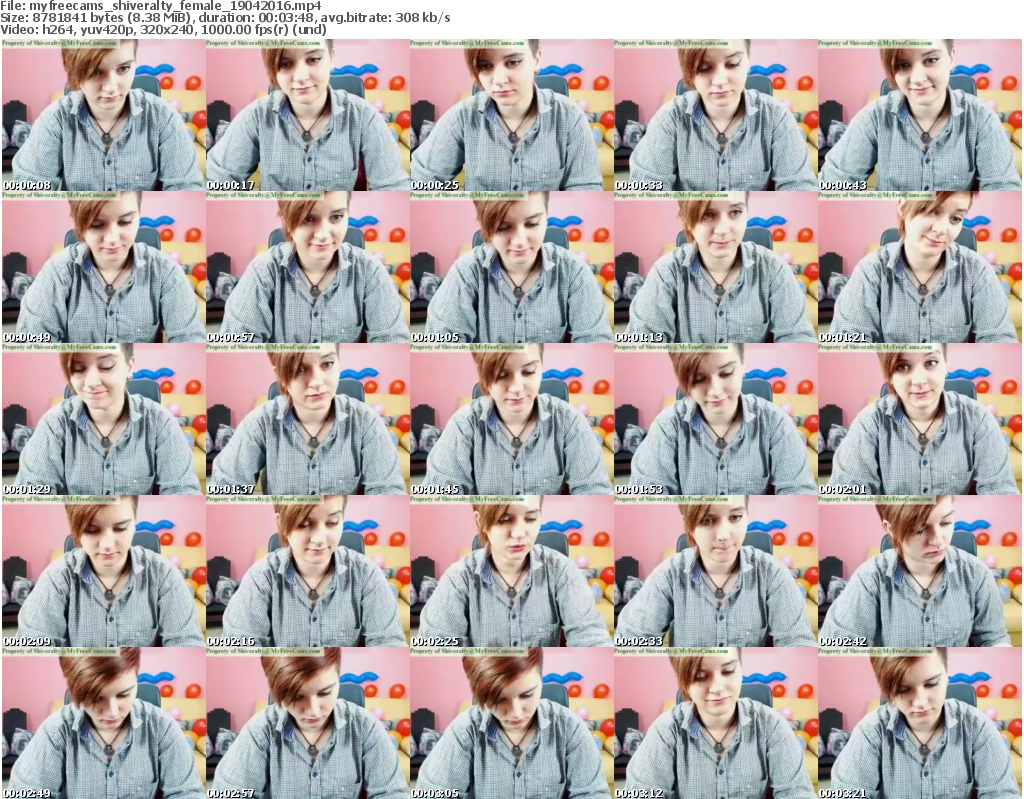Select the frame stamped 00:01:21
1024x799 pixels.
coord(920,268)
